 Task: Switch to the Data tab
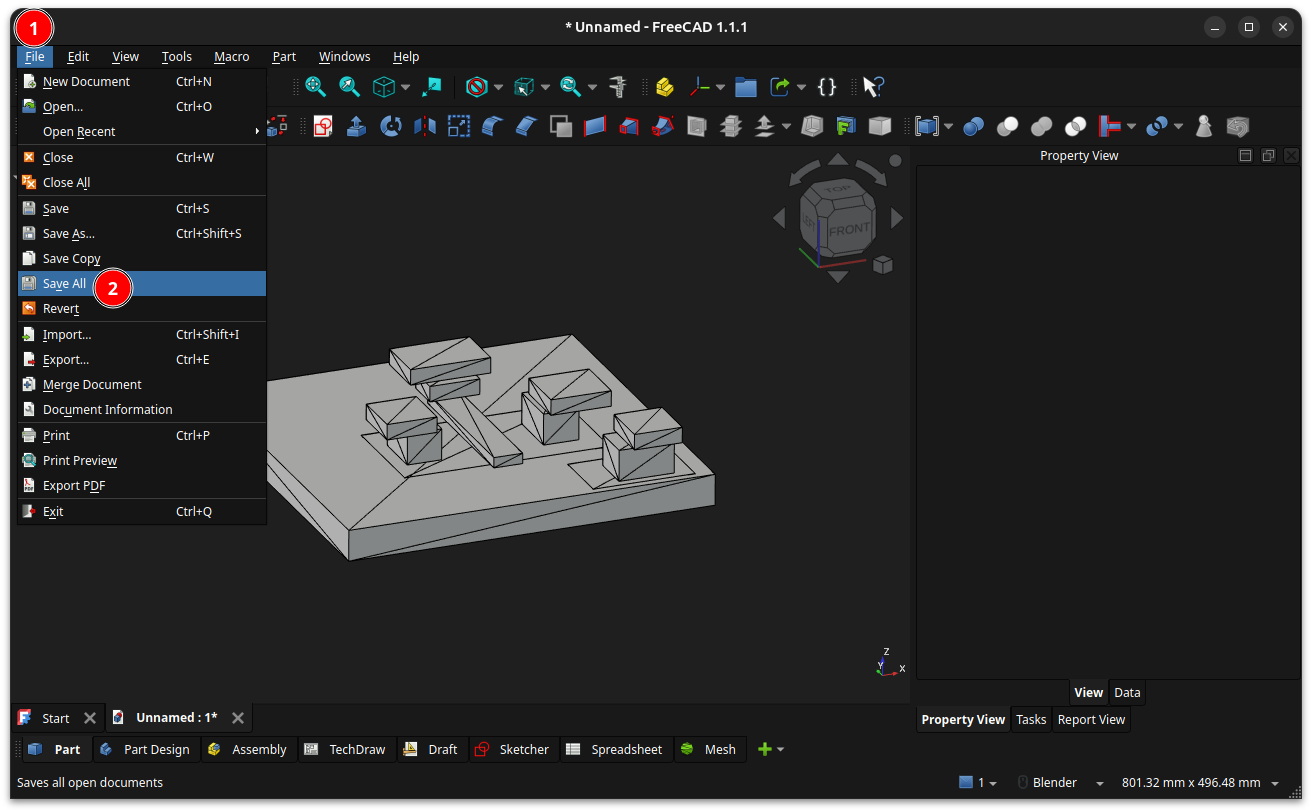1127,692
